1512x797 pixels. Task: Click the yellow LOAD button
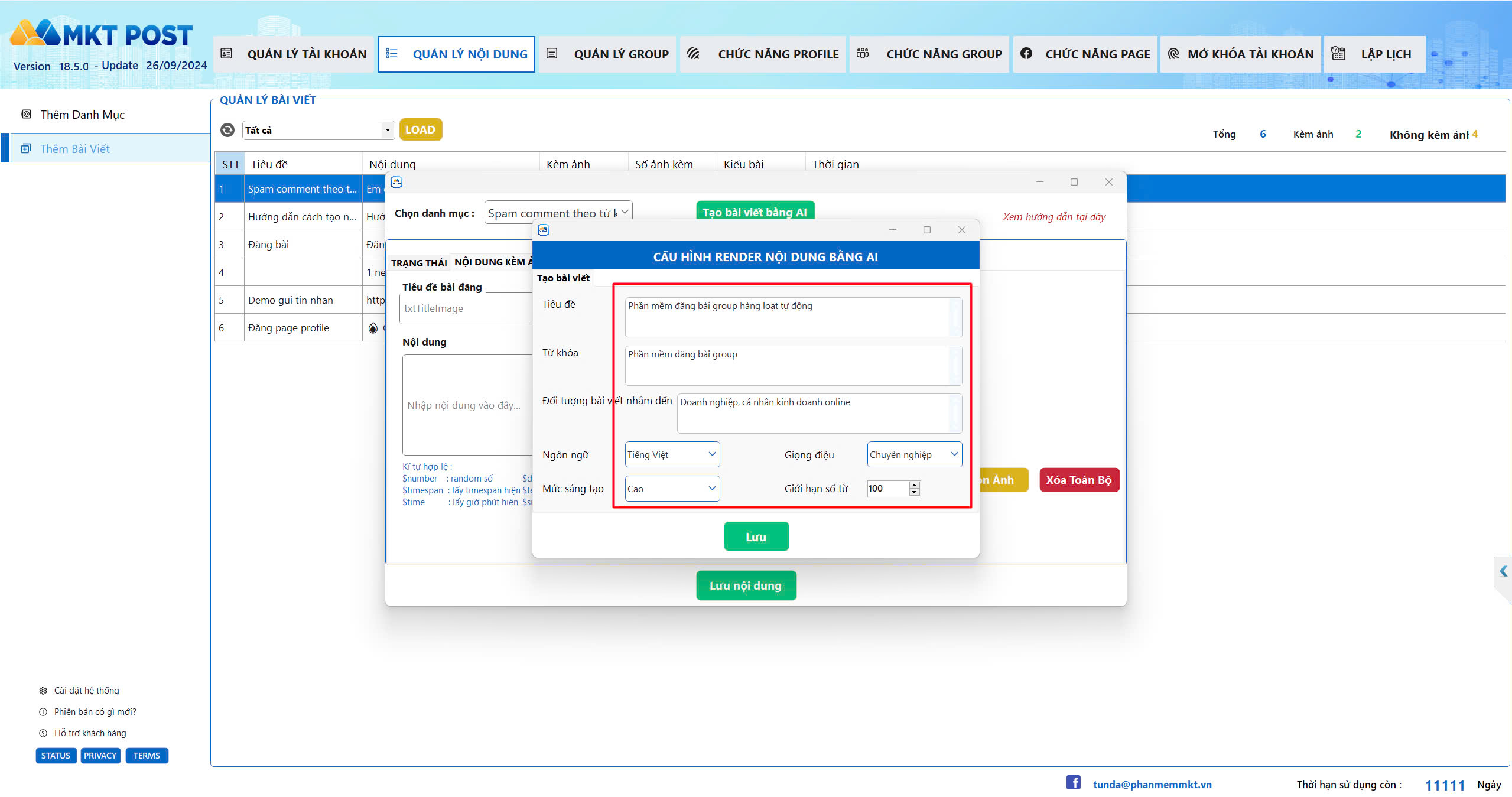coord(420,129)
